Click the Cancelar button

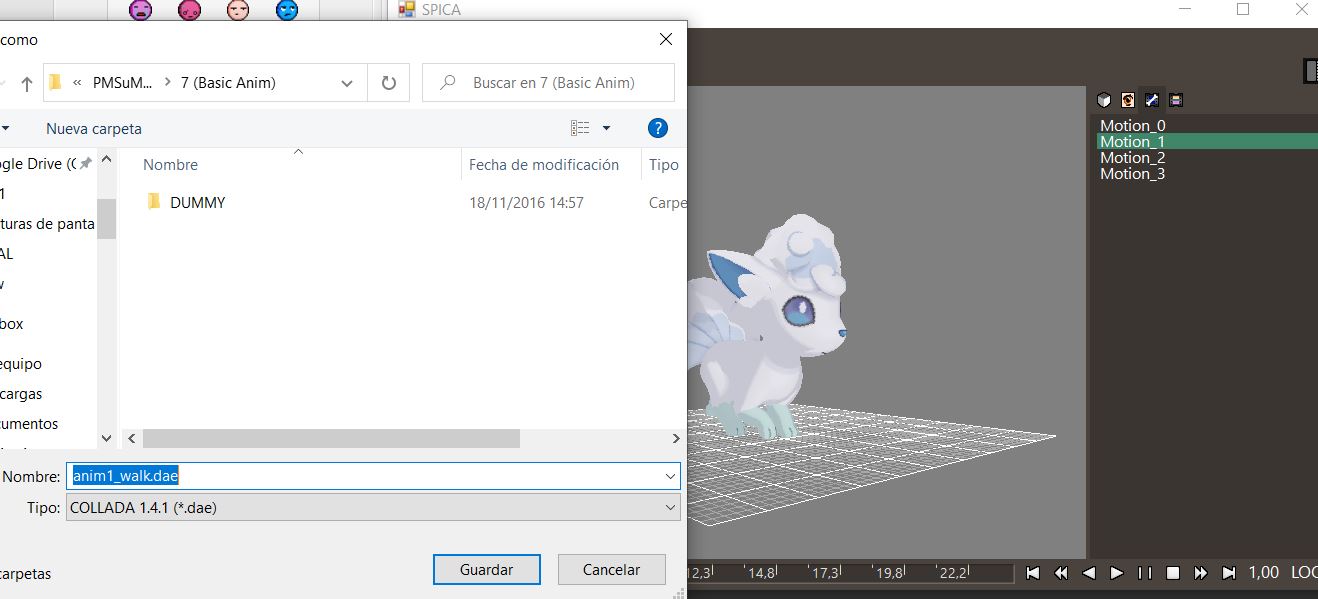[x=612, y=569]
